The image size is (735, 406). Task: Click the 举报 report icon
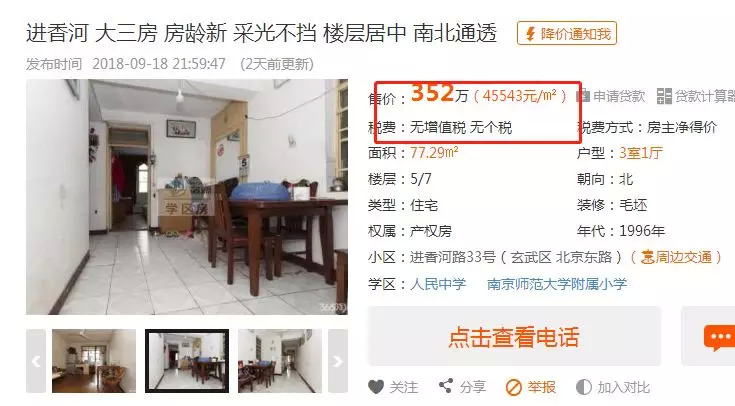tap(514, 388)
